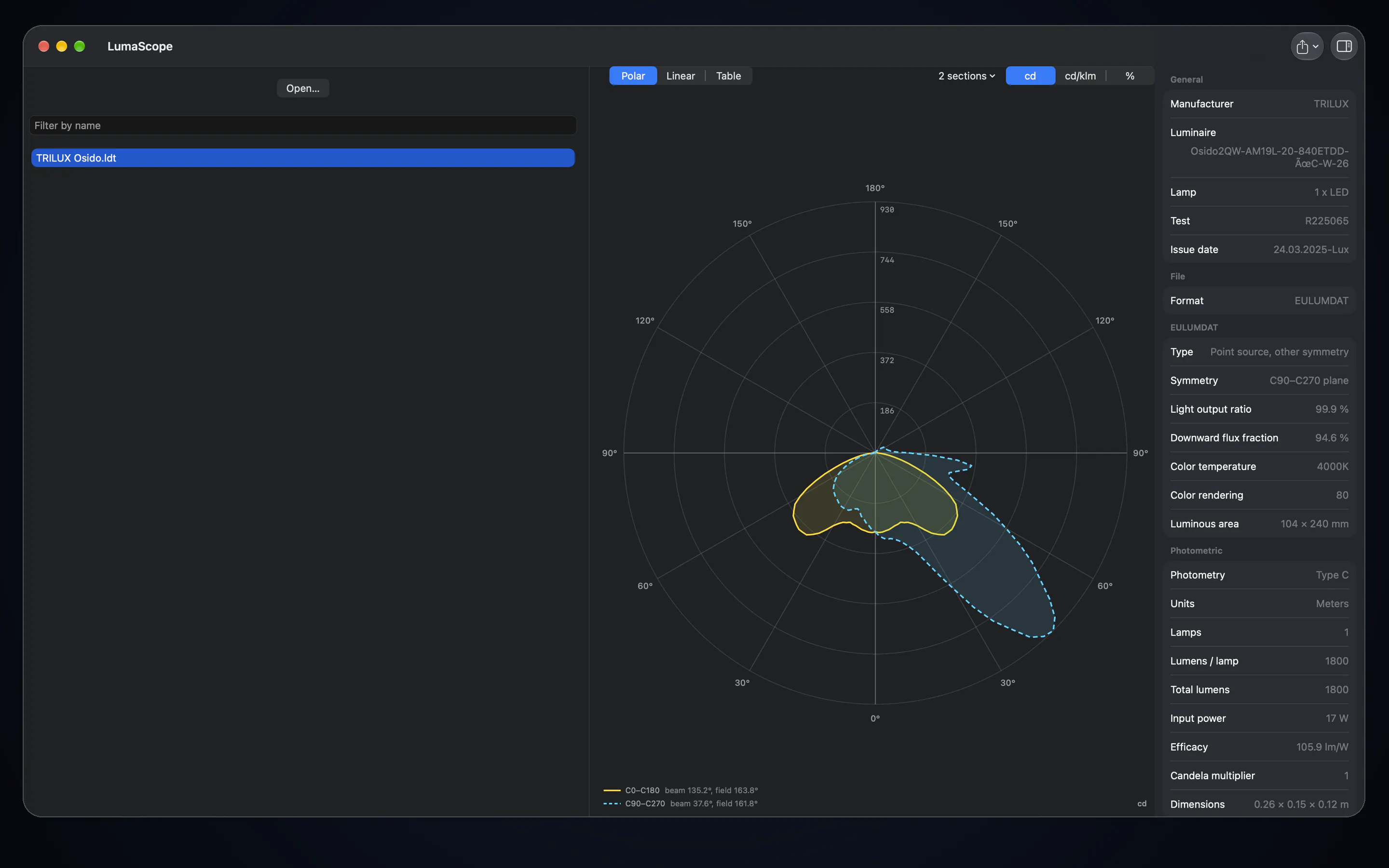Screen dimensions: 1389x868
Task: Switch to the Linear view tab
Action: tap(681, 76)
